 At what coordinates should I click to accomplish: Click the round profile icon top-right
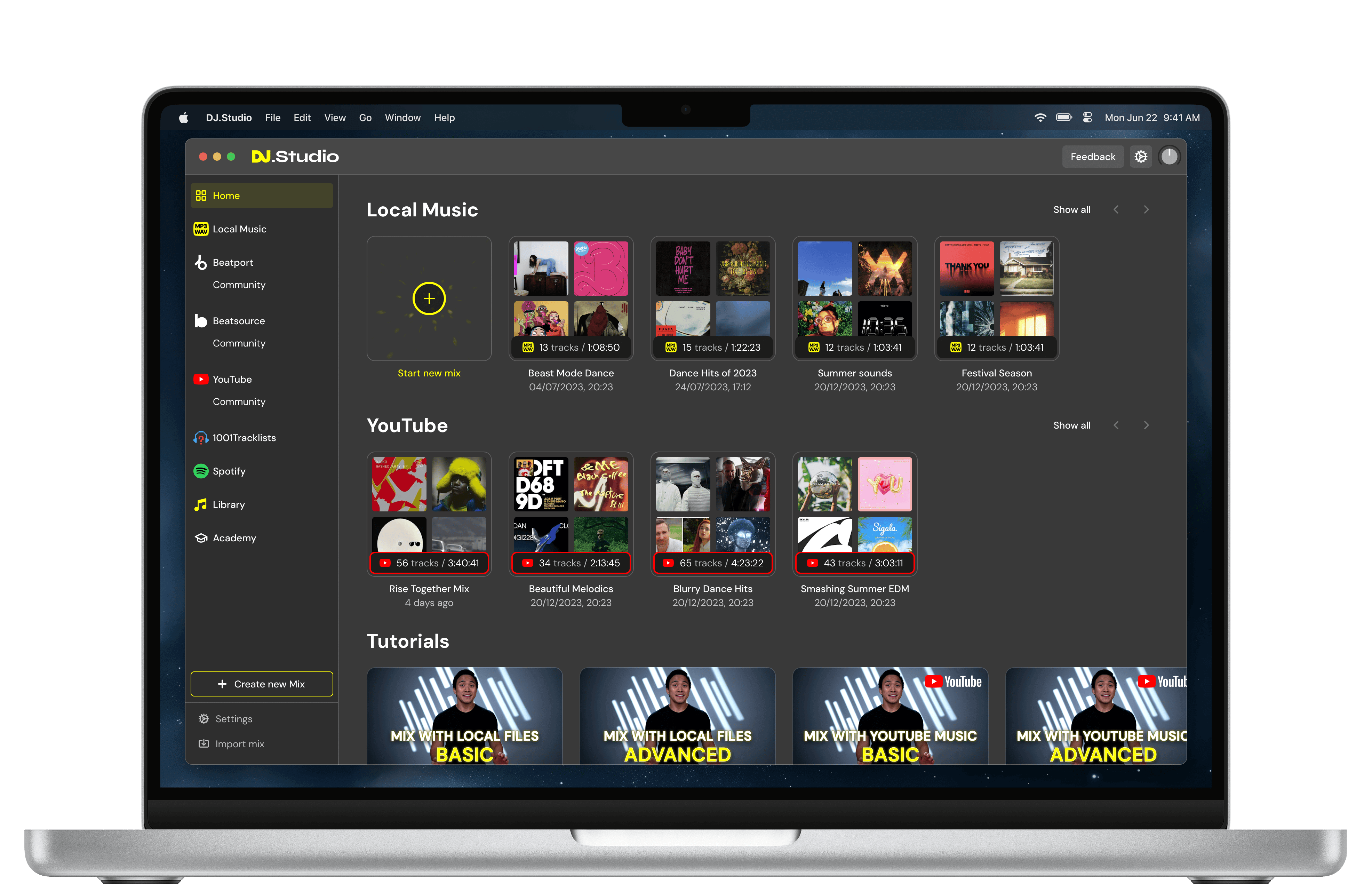[1169, 157]
